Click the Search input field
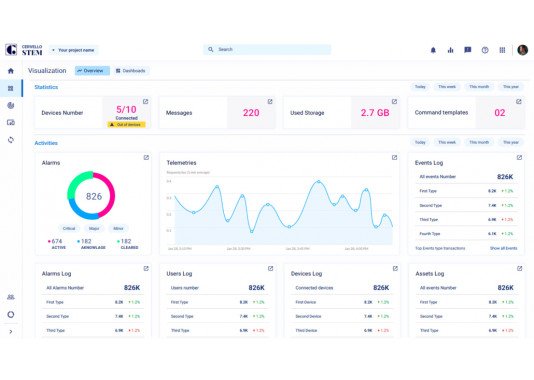Image resolution: width=534 pixels, height=380 pixels. coord(267,49)
